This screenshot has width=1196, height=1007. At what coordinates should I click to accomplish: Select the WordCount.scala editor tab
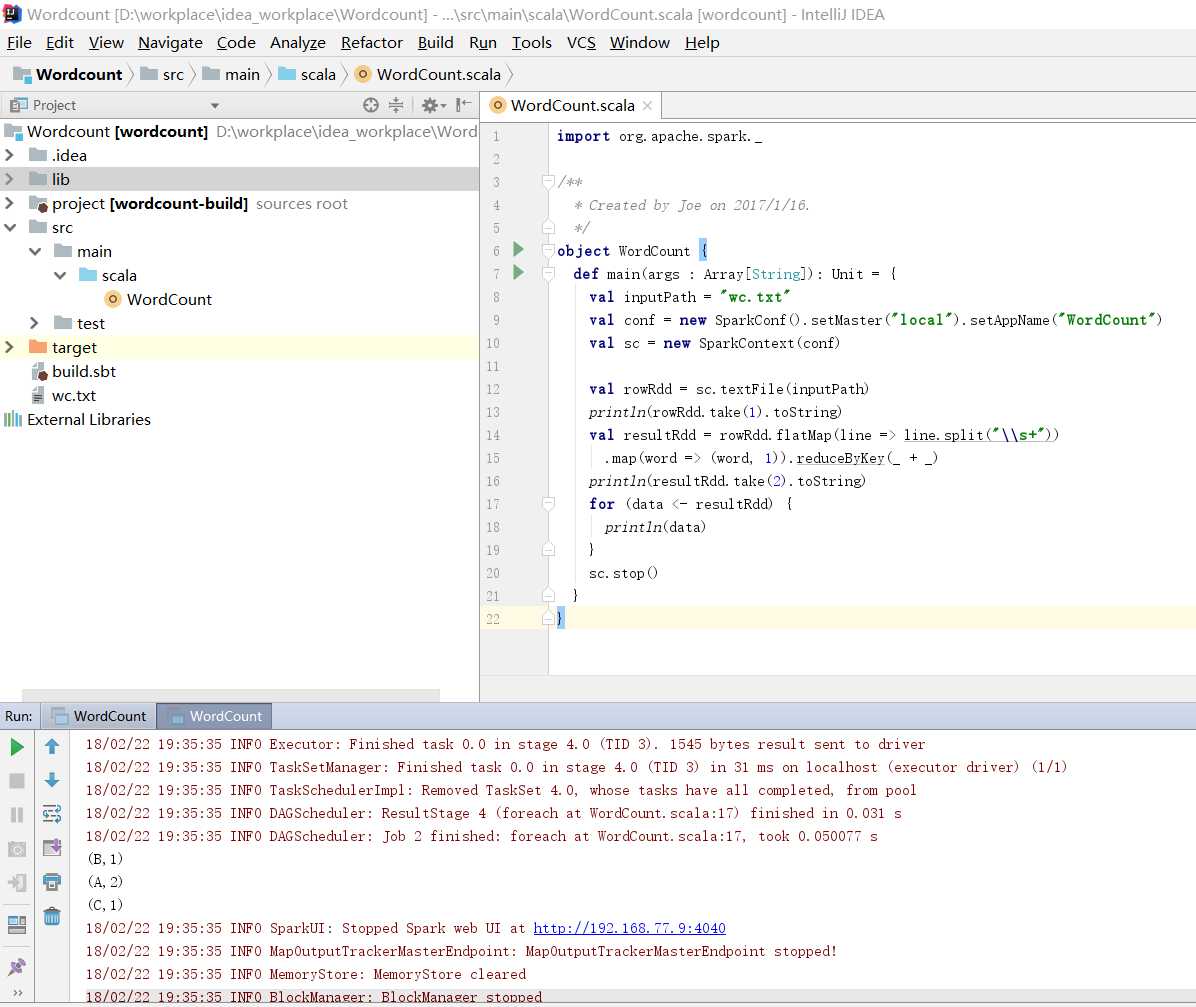pyautogui.click(x=571, y=105)
